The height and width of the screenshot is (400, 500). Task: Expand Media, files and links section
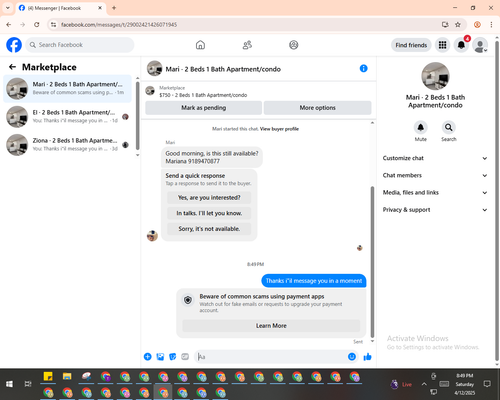[435, 192]
